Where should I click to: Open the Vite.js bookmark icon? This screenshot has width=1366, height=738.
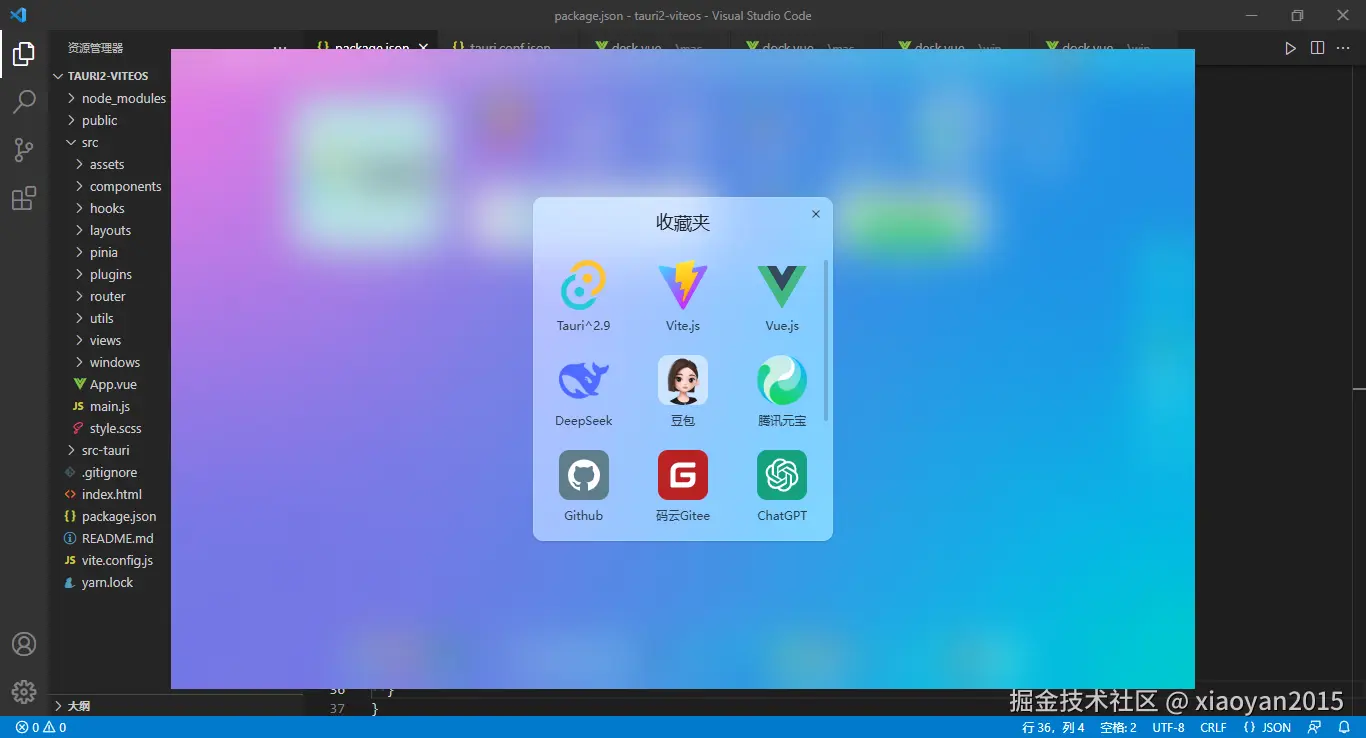pos(682,286)
